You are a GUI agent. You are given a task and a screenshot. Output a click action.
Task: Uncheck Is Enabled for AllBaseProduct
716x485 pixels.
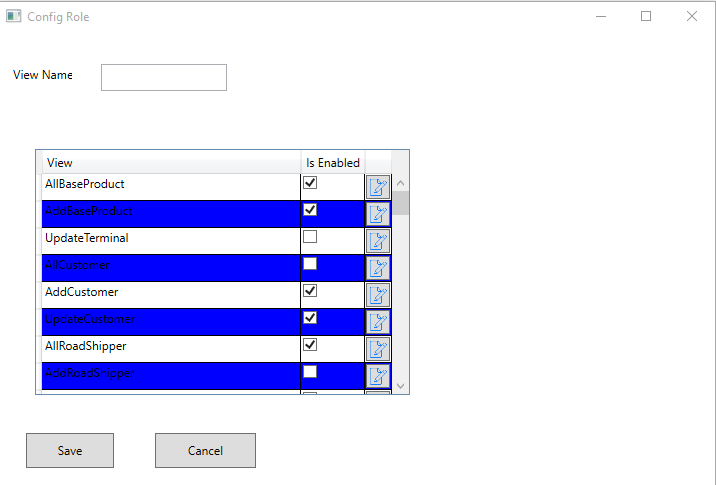pyautogui.click(x=310, y=183)
